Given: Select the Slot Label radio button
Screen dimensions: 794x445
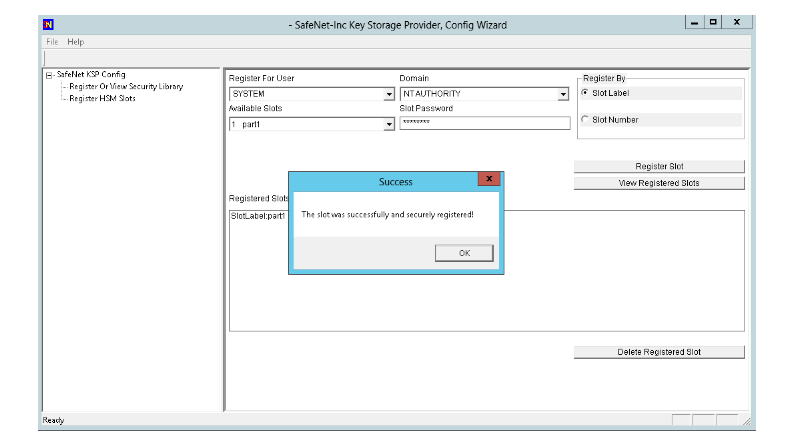Looking at the screenshot, I should (585, 93).
